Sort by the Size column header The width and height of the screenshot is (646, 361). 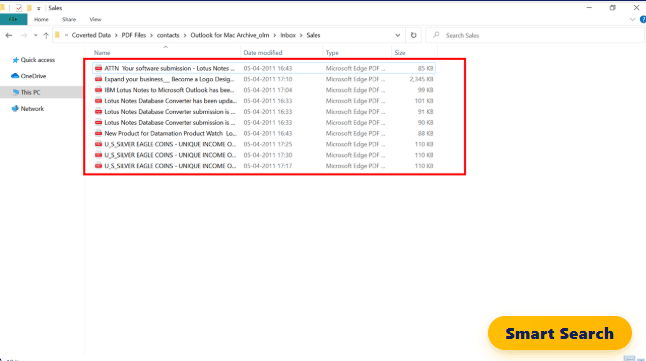[400, 53]
